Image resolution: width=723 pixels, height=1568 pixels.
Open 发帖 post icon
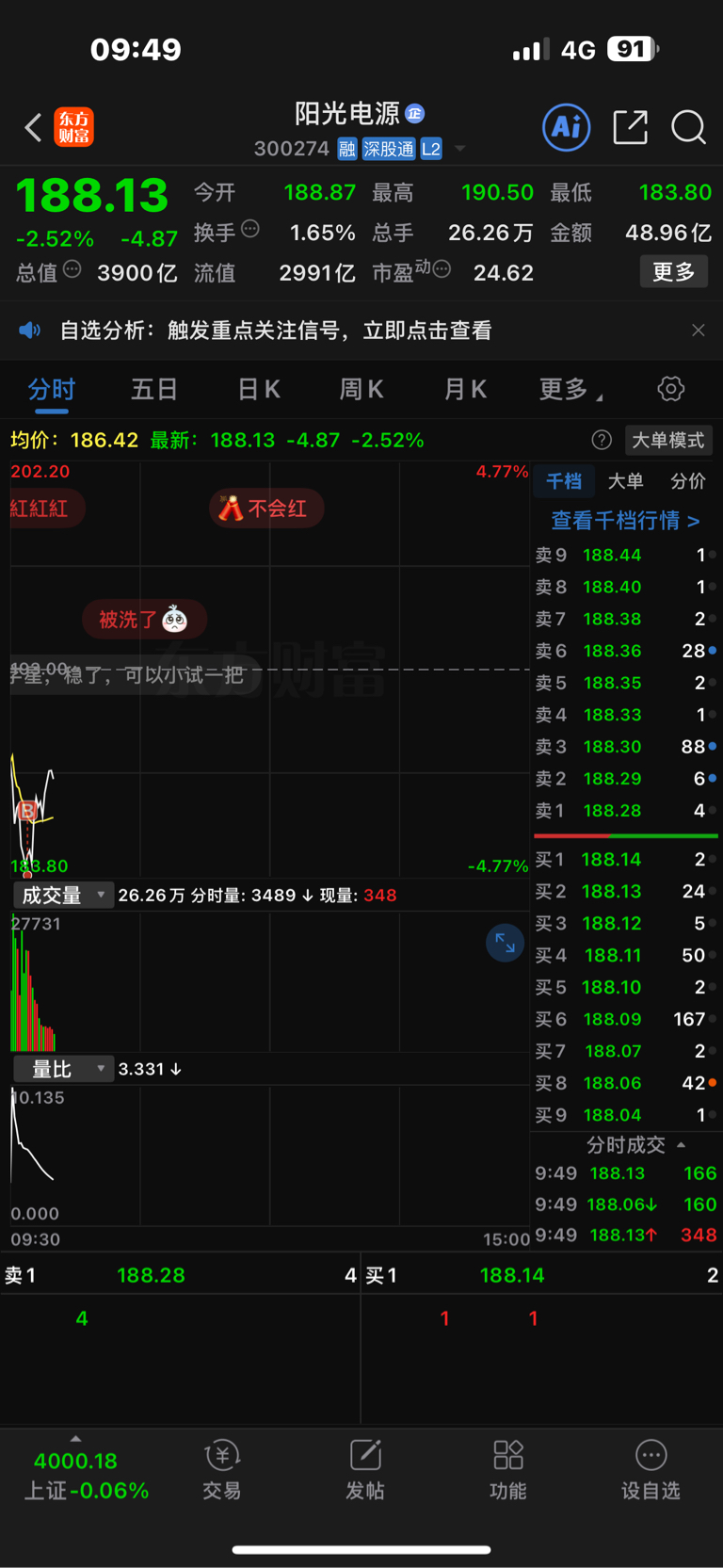365,1469
